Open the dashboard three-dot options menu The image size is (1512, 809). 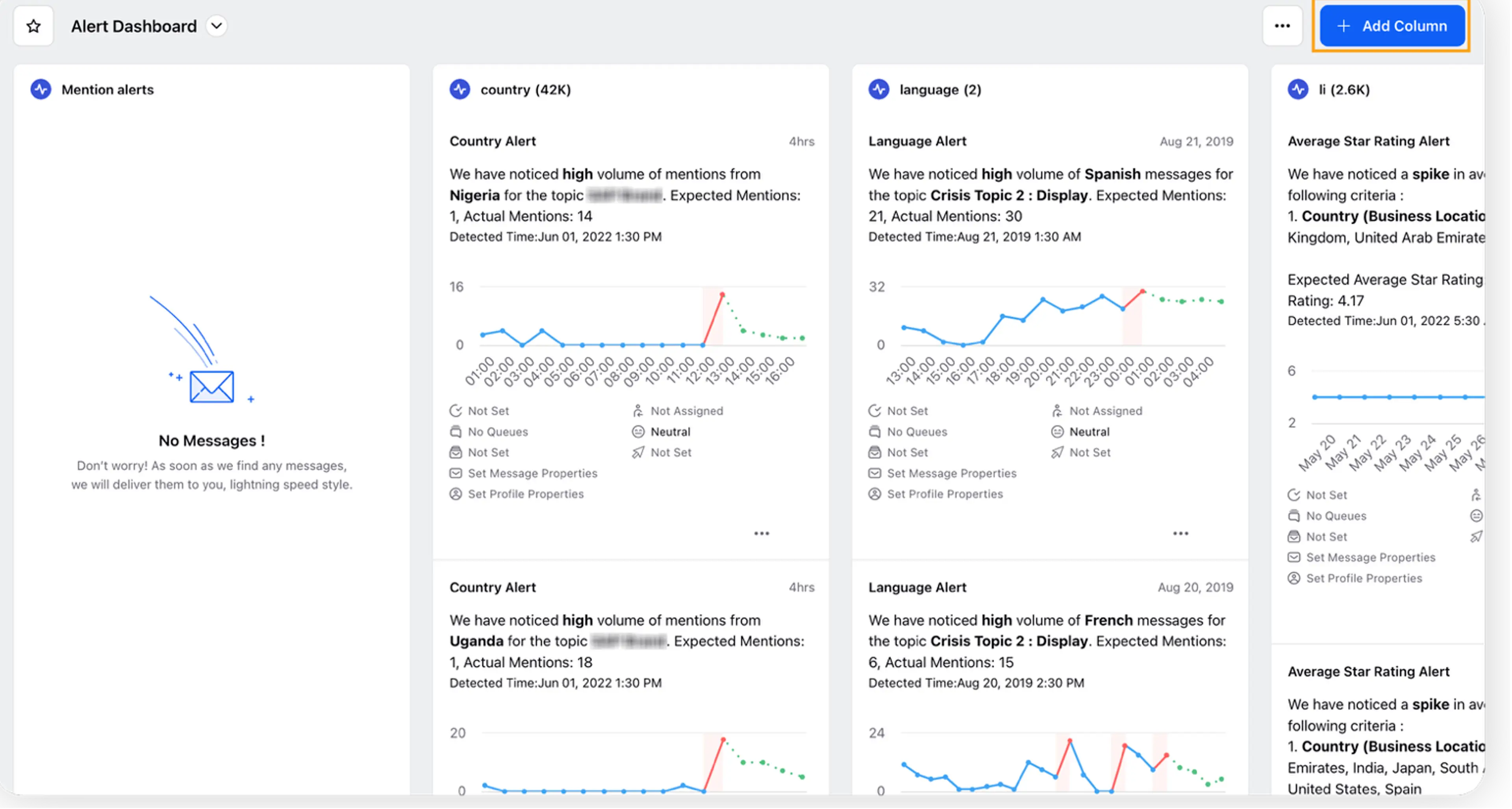(1282, 26)
